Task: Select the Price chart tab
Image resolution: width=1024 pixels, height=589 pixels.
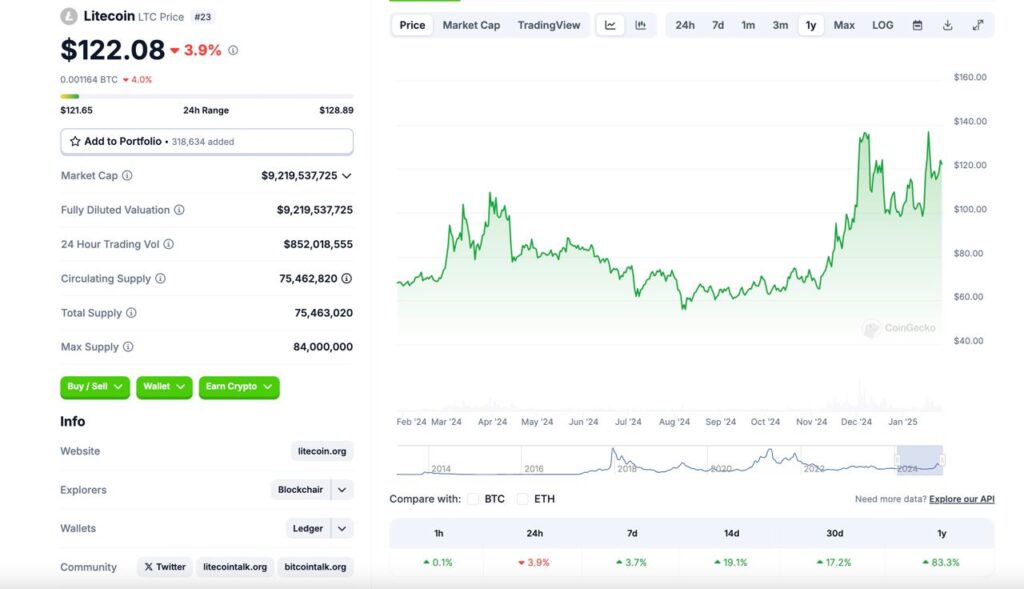Action: coord(412,25)
